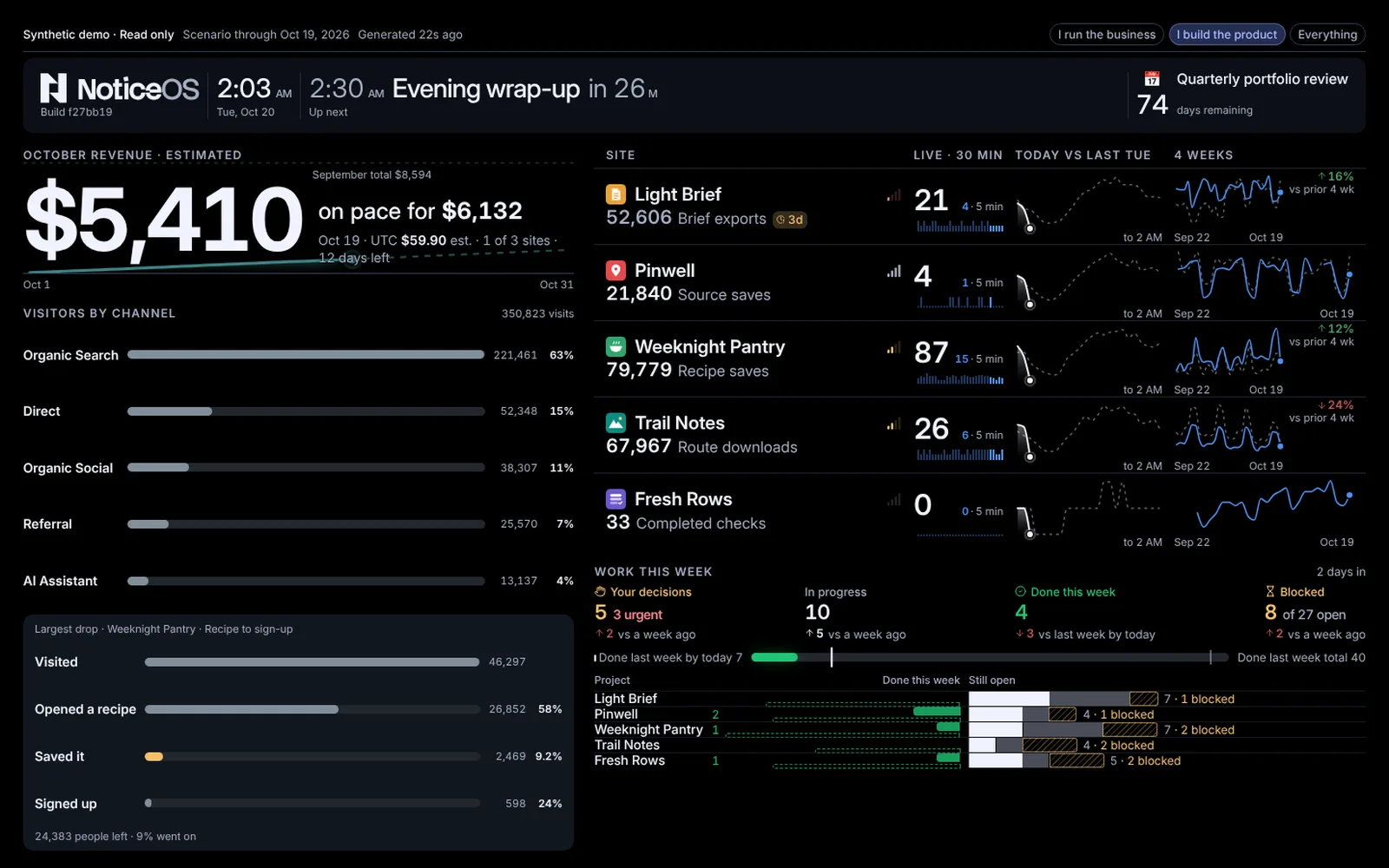Viewport: 1389px width, 868px height.
Task: Click the 'on pace for $6,132' text
Action: 420,211
